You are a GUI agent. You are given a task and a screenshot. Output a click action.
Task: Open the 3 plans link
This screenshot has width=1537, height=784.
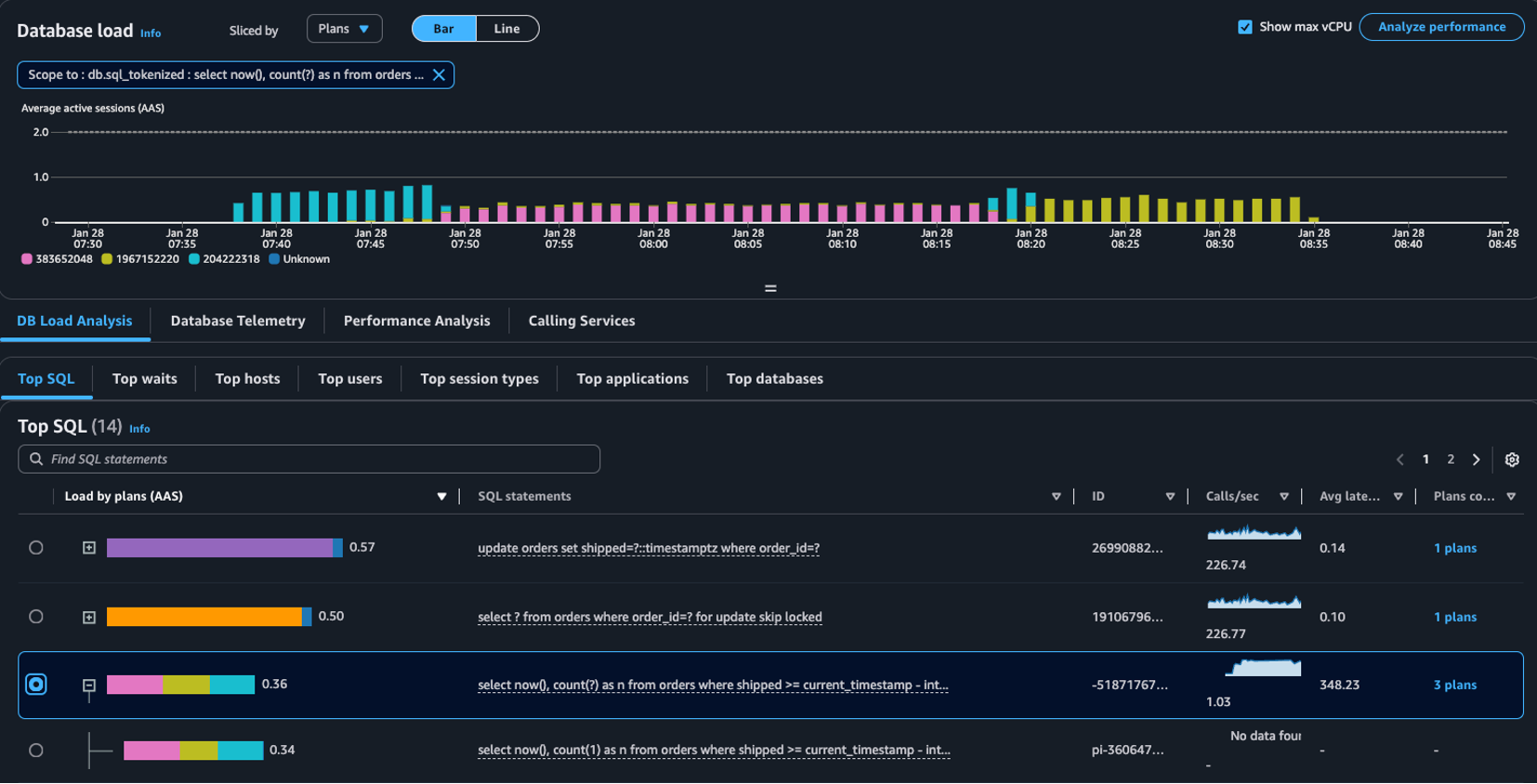tap(1454, 686)
